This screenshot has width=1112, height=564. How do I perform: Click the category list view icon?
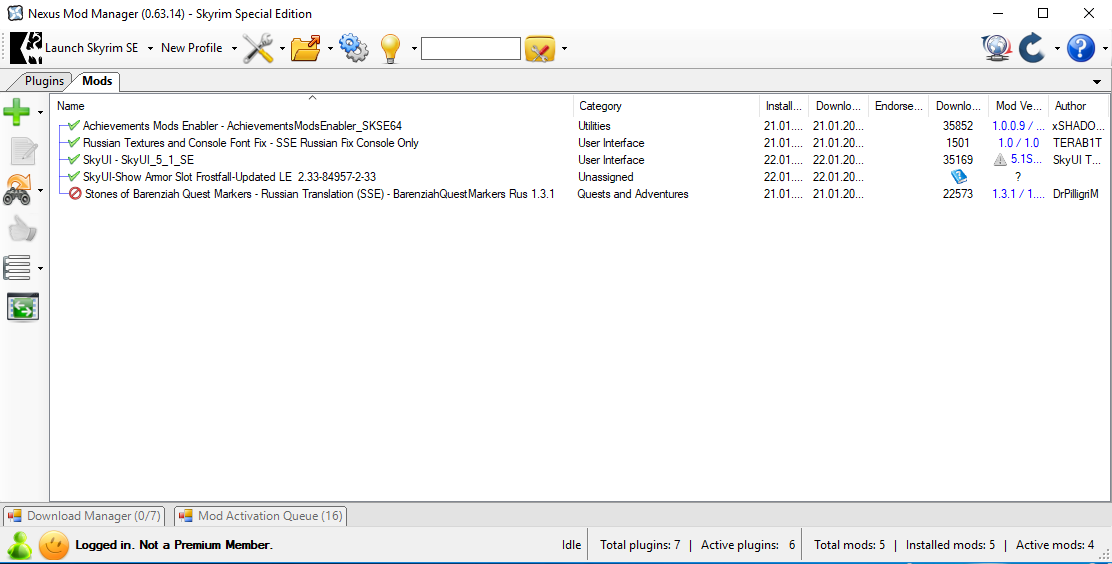(17, 268)
